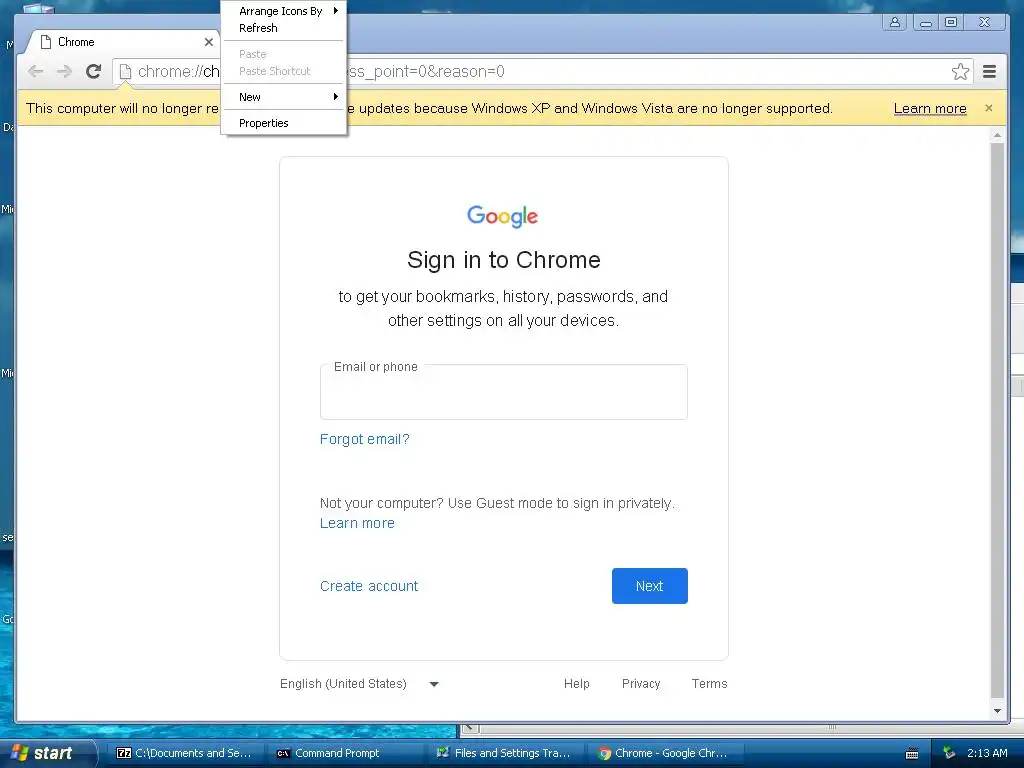The height and width of the screenshot is (768, 1024).
Task: Click the Chrome forward arrow button
Action: (64, 71)
